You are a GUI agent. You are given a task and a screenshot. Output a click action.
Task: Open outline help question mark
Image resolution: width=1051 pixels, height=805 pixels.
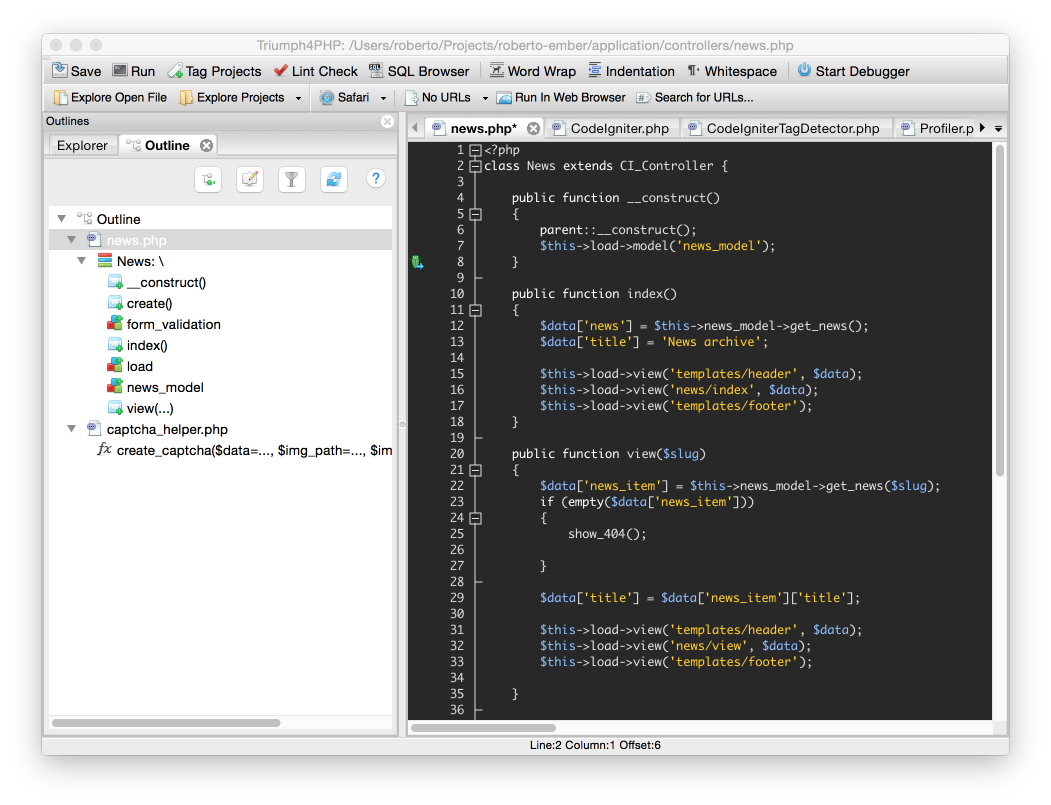pos(376,179)
